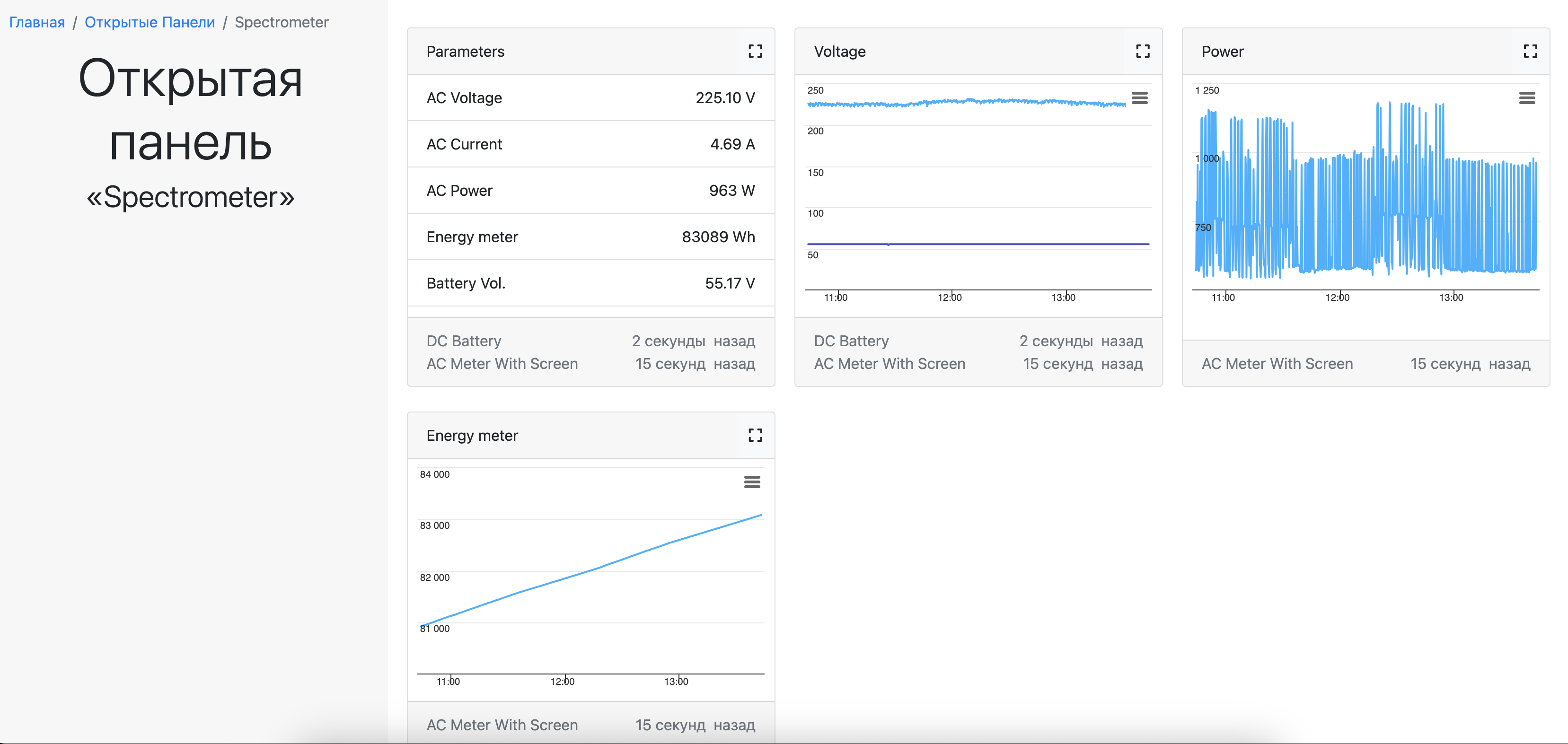1568x744 pixels.
Task: Open the Power chart hamburger menu
Action: 1527,98
